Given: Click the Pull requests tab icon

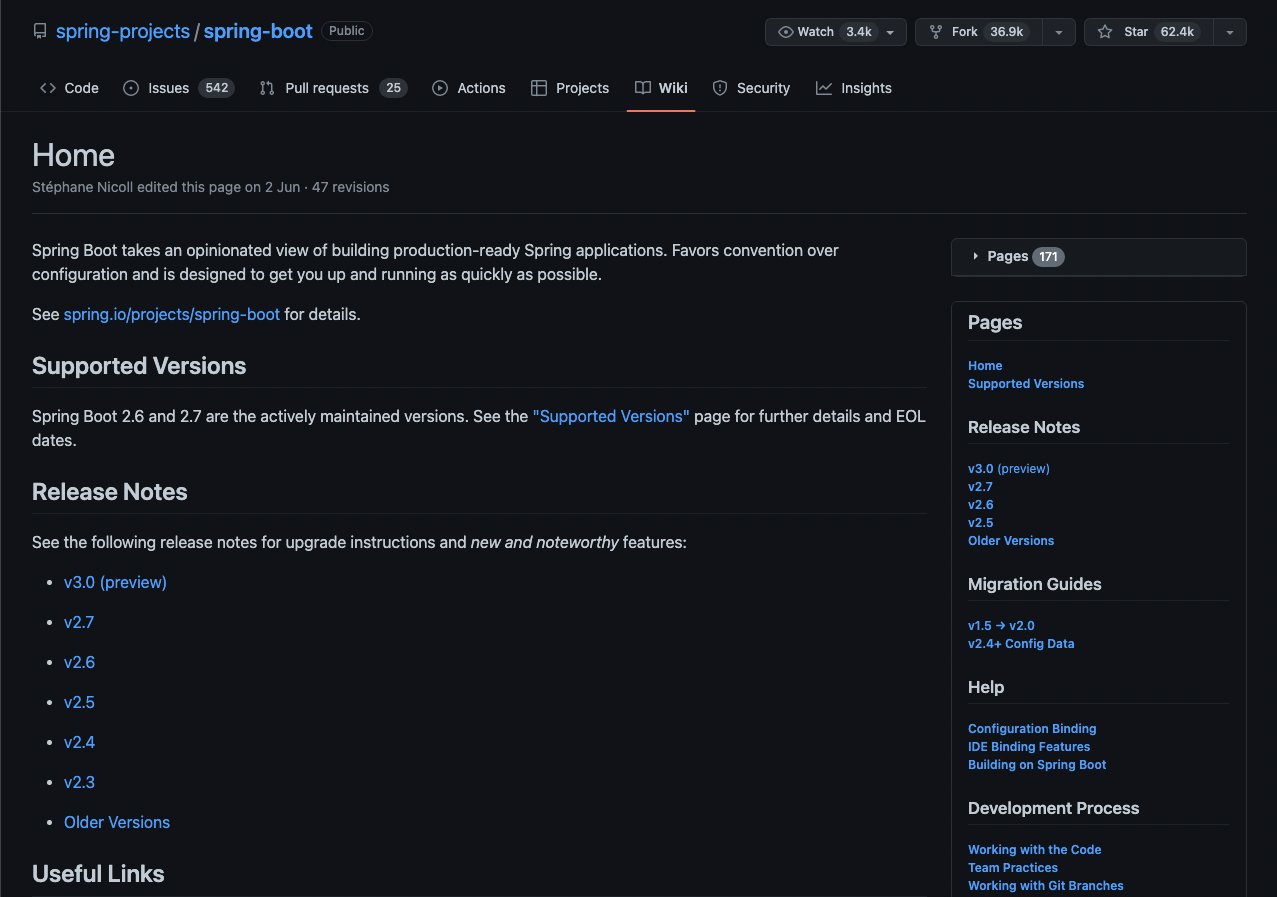Looking at the screenshot, I should (x=267, y=88).
